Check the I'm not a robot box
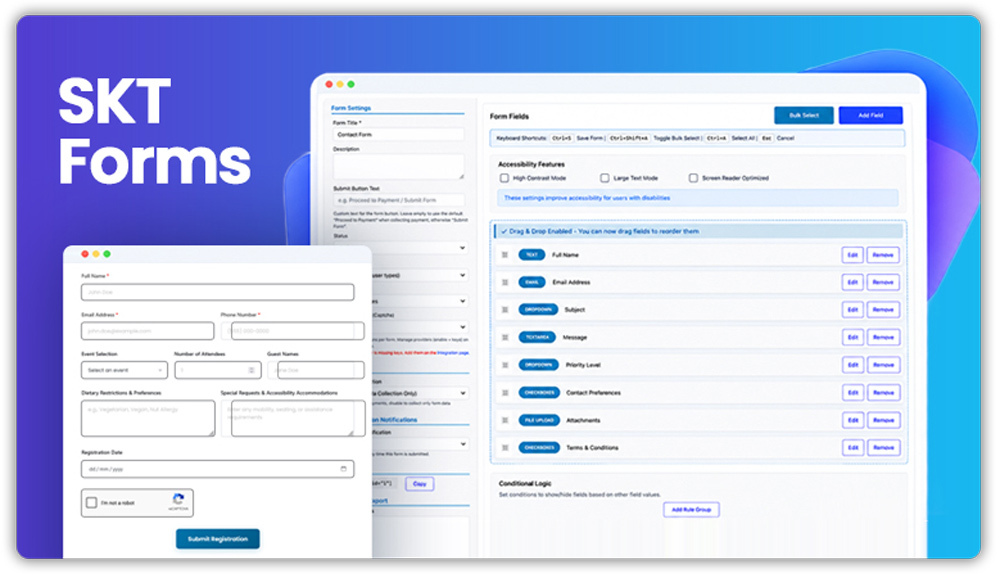Viewport: 1000px width, 578px height. click(92, 503)
